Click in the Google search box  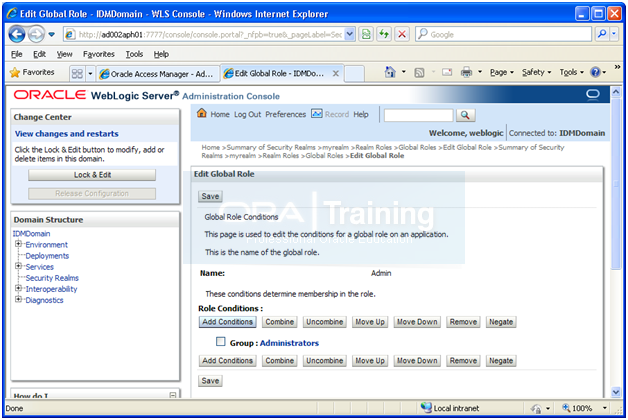[503, 34]
